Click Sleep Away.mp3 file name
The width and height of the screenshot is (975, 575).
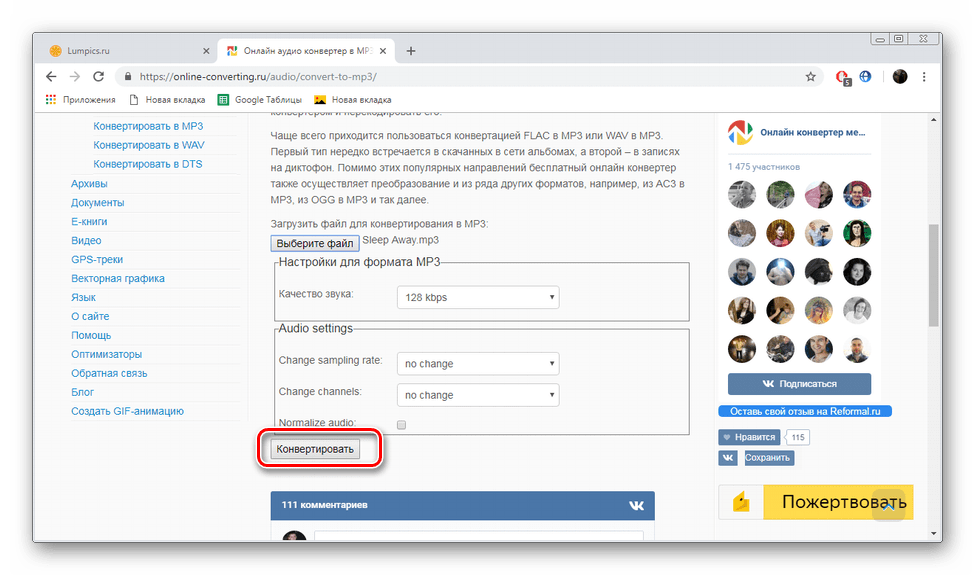400,240
